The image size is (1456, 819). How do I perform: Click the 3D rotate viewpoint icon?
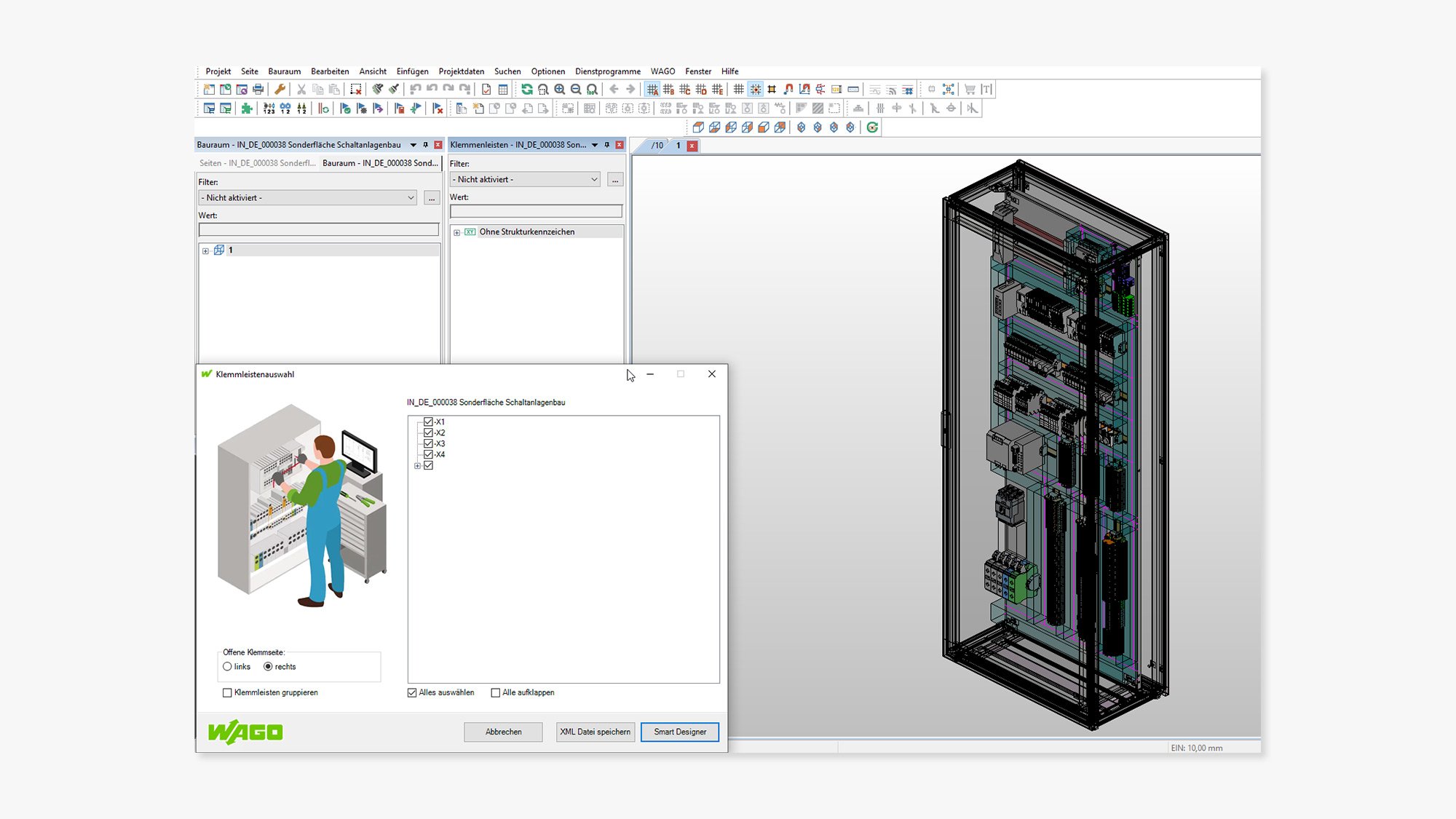point(872,127)
